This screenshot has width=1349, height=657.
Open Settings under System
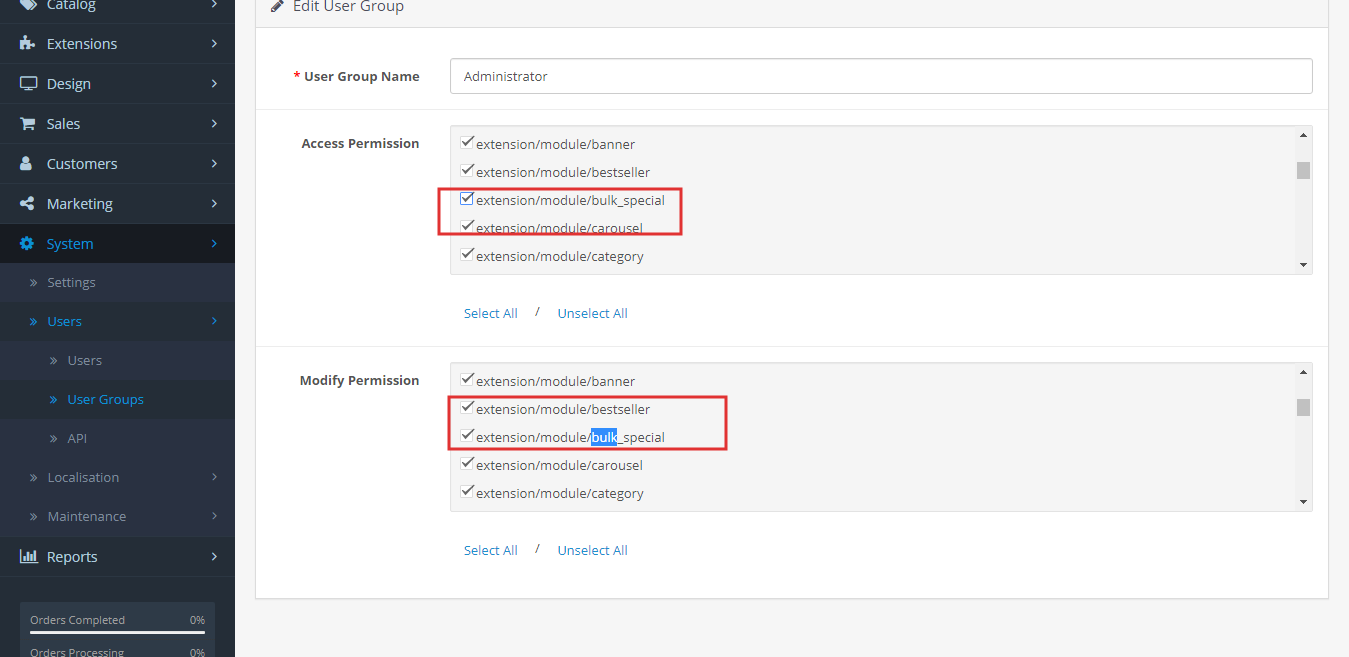(71, 283)
